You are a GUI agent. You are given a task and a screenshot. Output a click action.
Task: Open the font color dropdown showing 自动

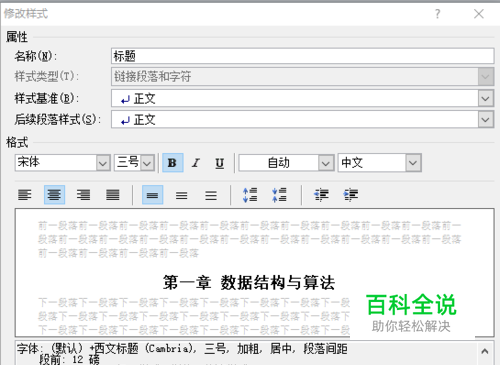(x=326, y=163)
